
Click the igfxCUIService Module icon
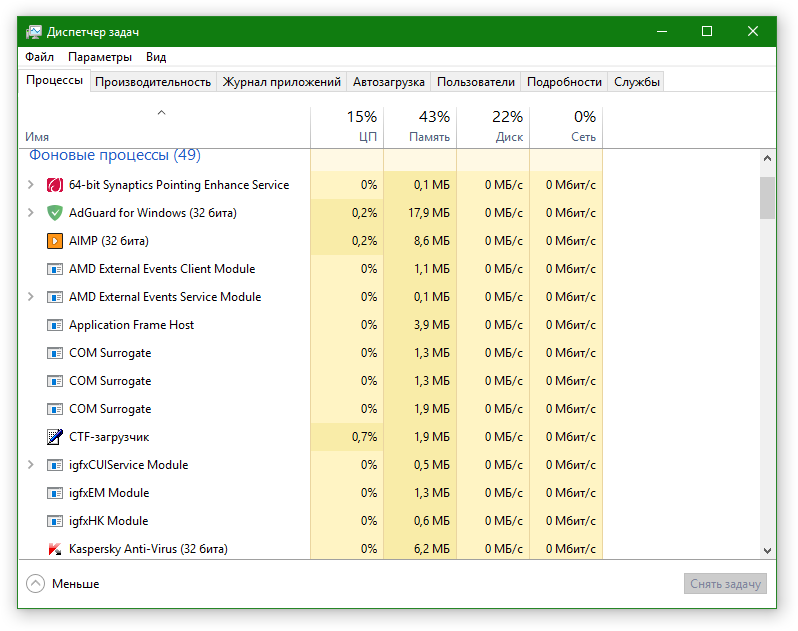54,465
